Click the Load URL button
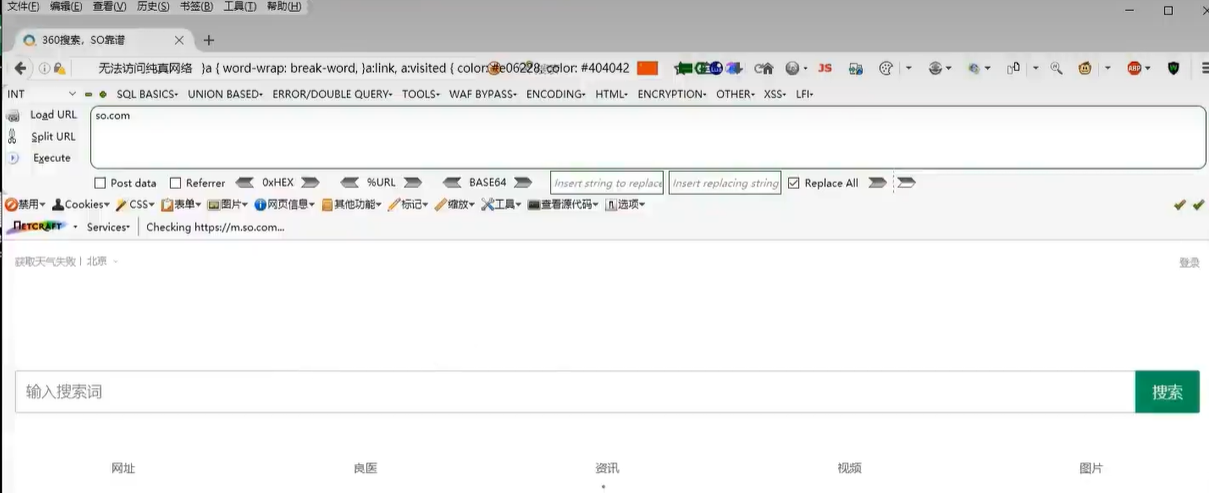 [53, 115]
